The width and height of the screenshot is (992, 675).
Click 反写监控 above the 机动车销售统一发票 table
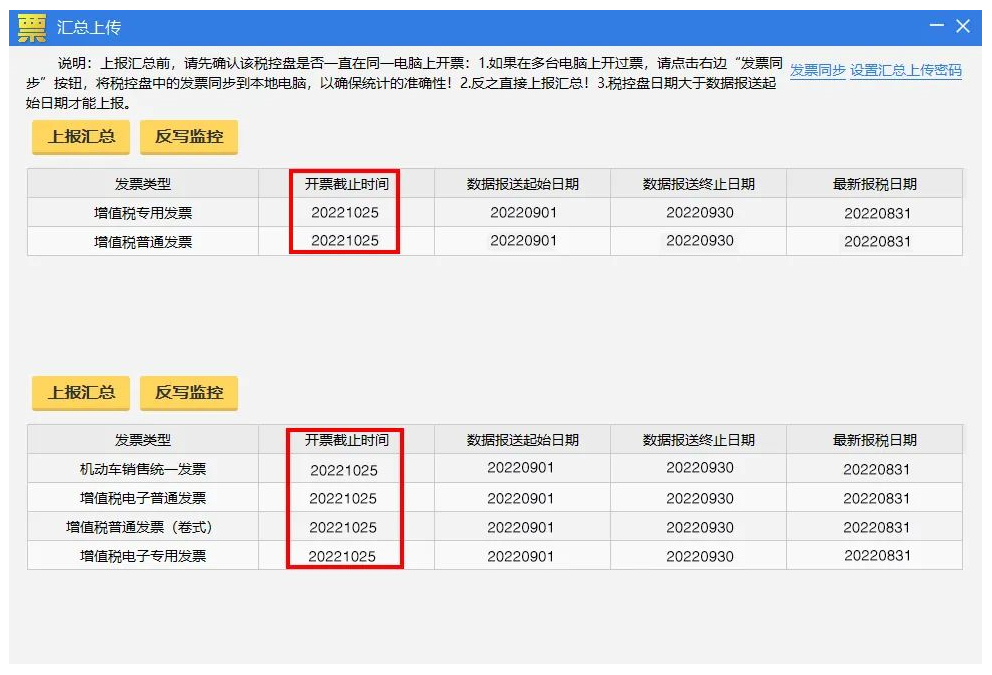click(x=189, y=393)
